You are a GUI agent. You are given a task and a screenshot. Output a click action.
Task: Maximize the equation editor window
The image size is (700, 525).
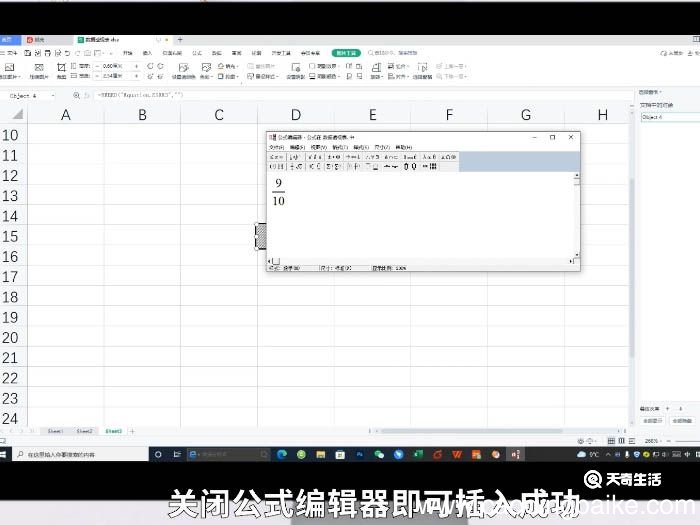point(552,137)
